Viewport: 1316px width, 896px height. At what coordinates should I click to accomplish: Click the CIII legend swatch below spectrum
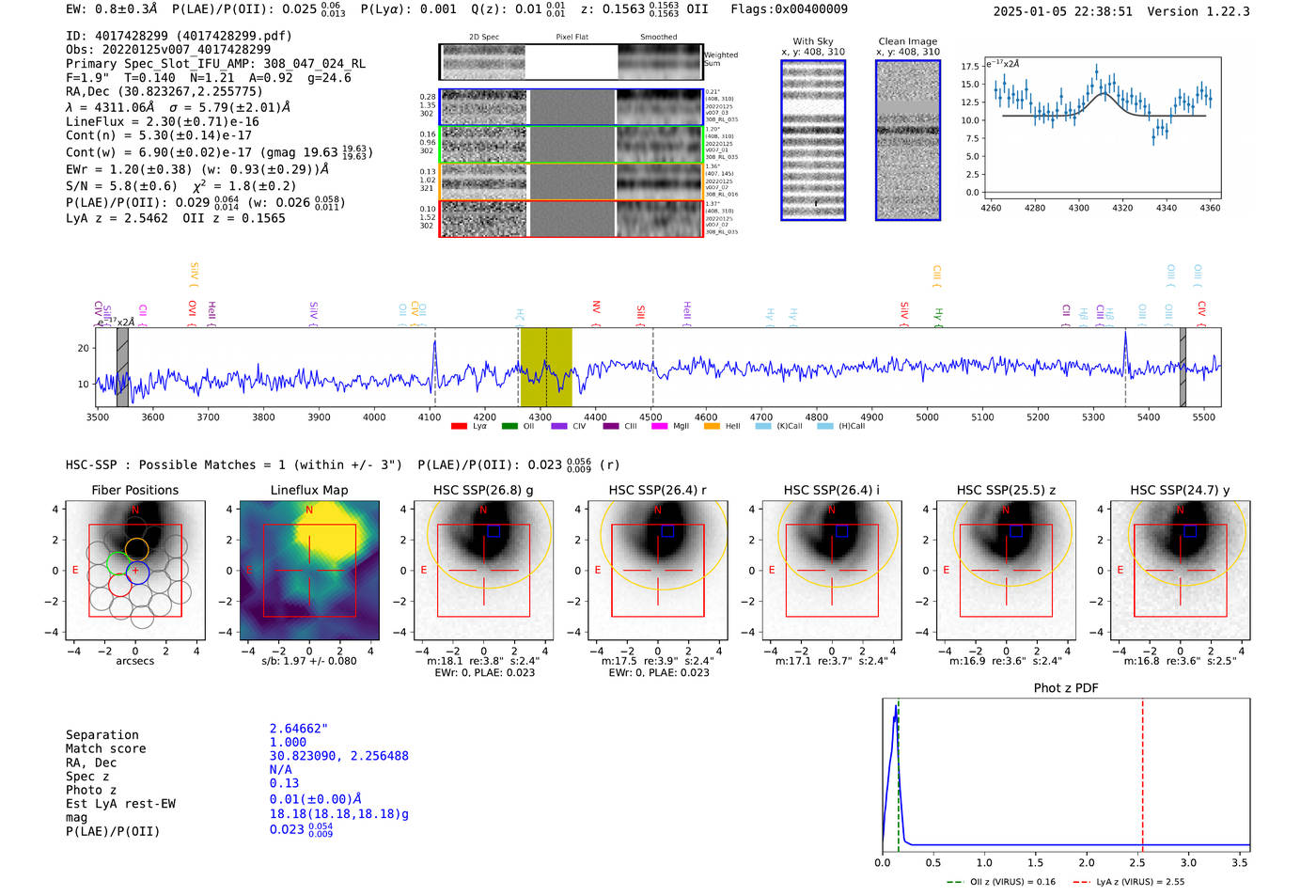611,426
